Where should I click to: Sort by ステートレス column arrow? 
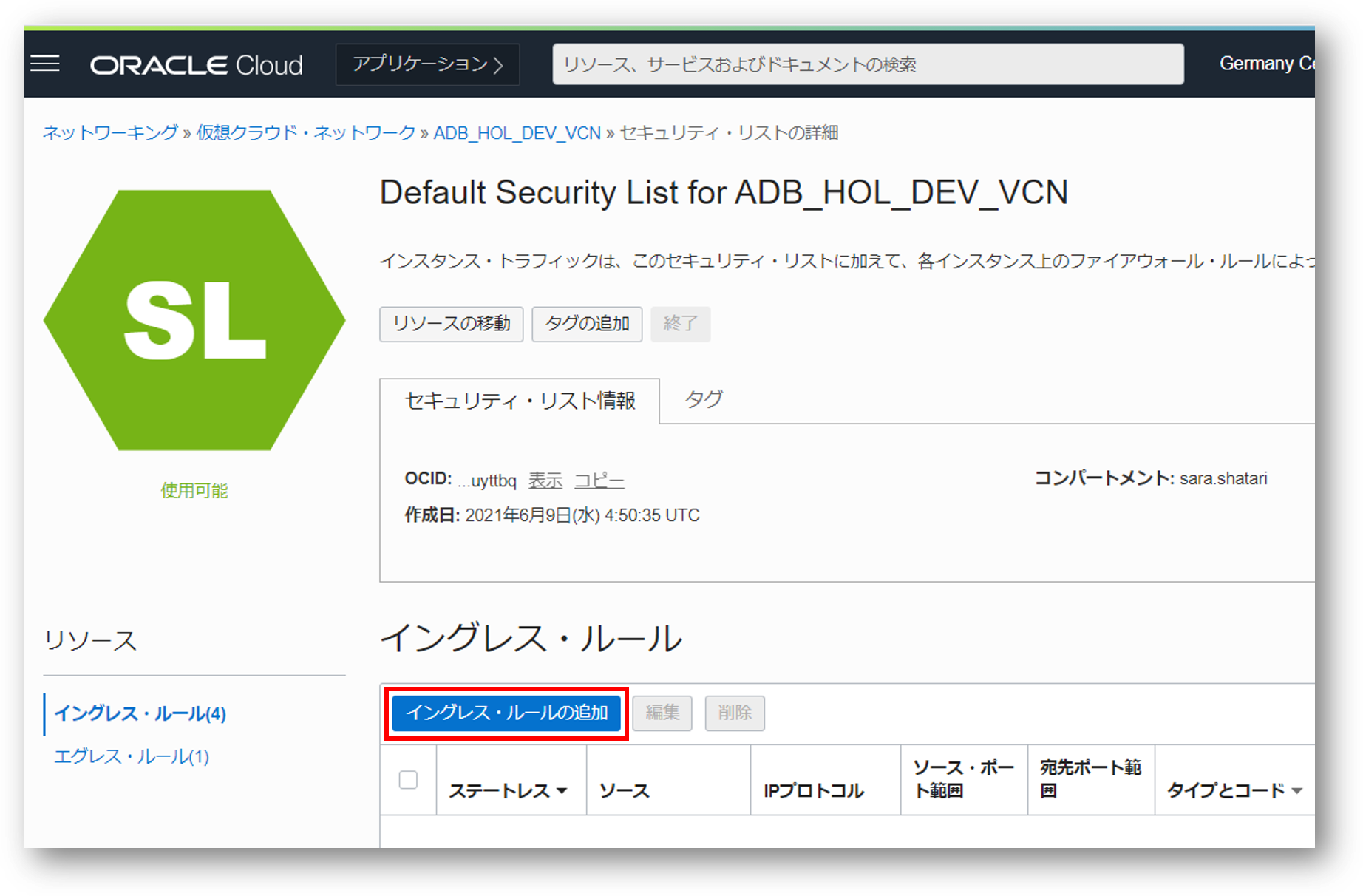tap(562, 791)
